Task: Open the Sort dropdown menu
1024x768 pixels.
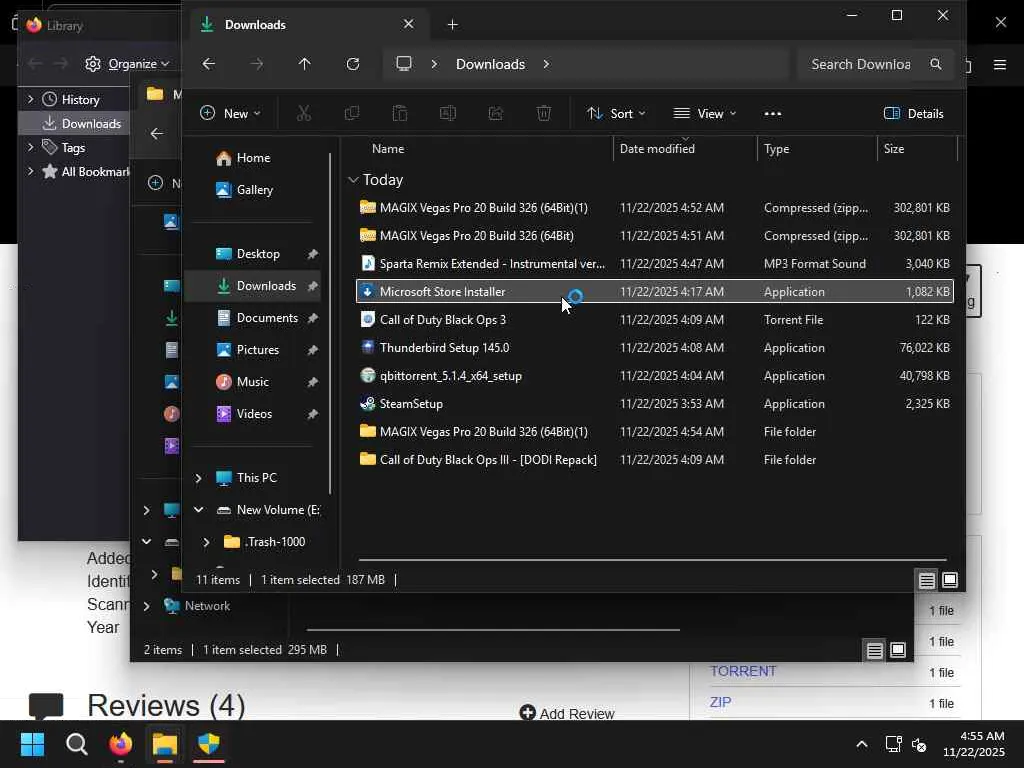Action: [x=616, y=114]
